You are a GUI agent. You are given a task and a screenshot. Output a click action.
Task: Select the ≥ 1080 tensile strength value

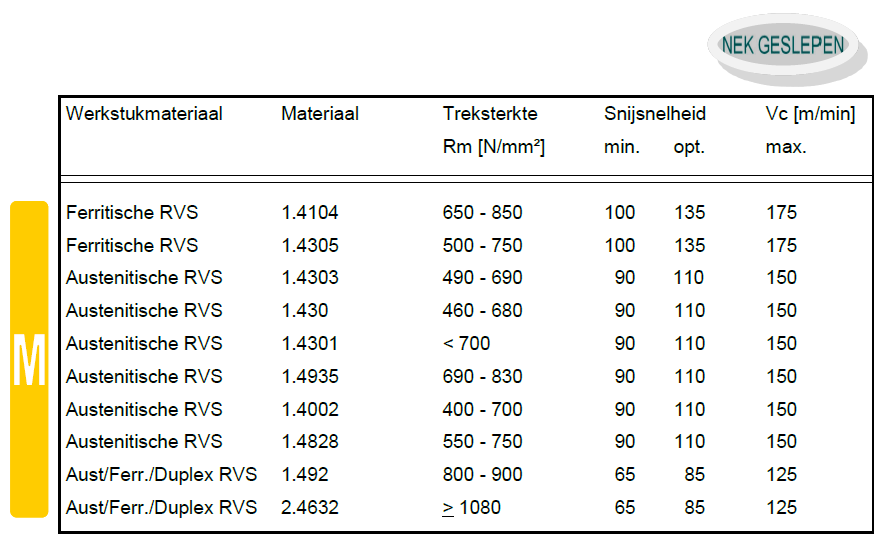[x=471, y=508]
